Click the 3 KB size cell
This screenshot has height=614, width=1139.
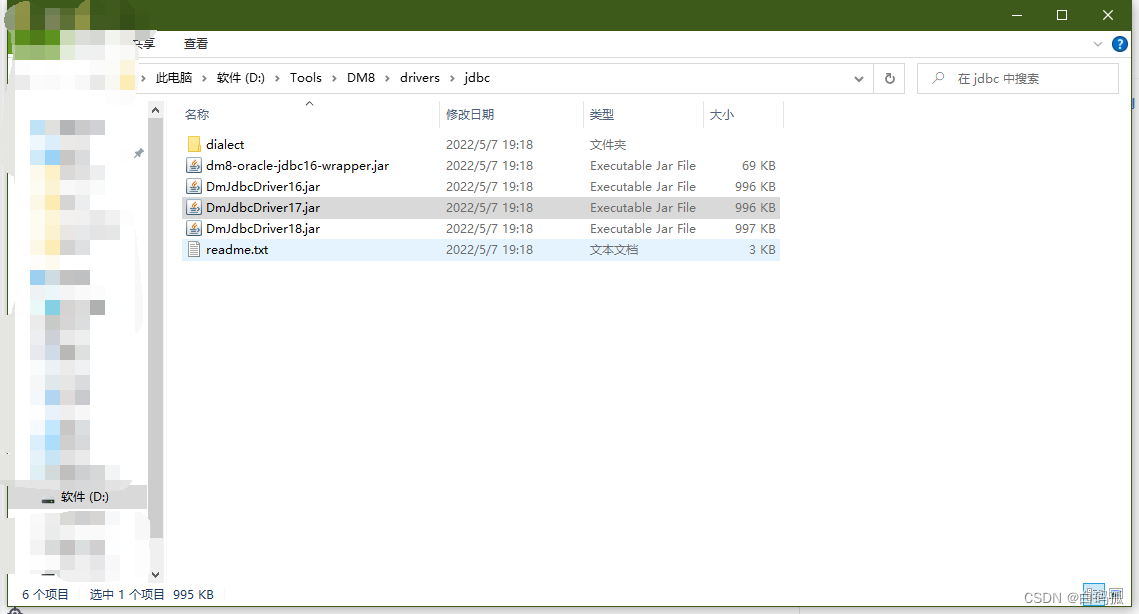pyautogui.click(x=762, y=249)
